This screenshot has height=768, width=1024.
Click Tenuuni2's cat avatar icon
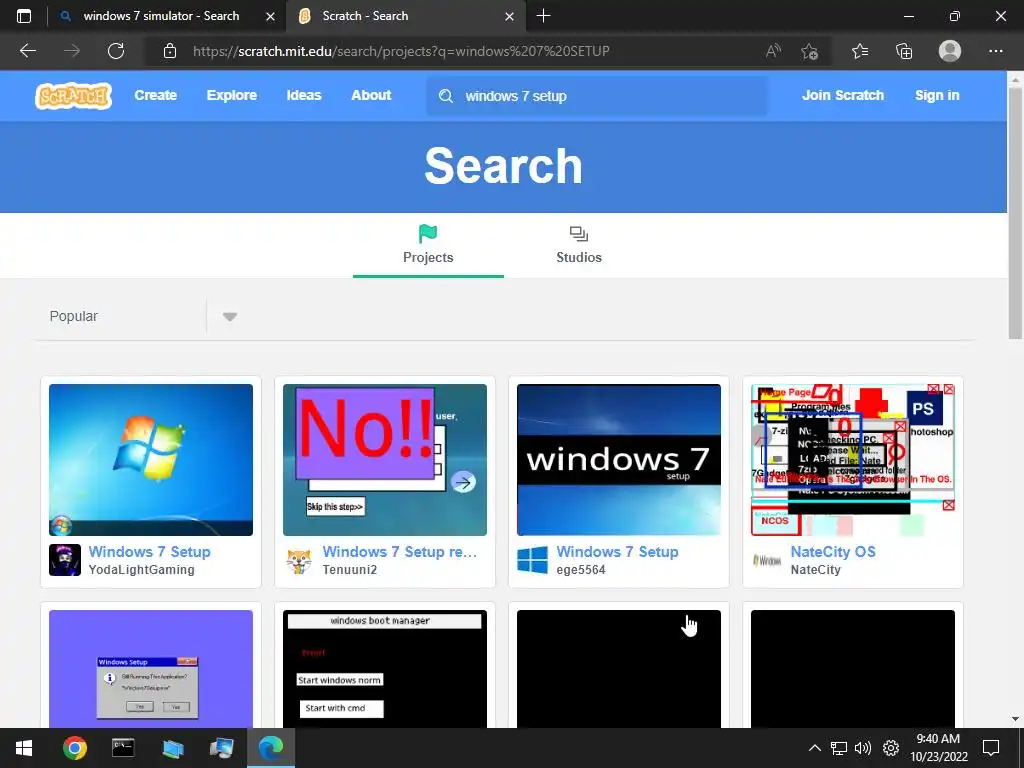tap(299, 560)
